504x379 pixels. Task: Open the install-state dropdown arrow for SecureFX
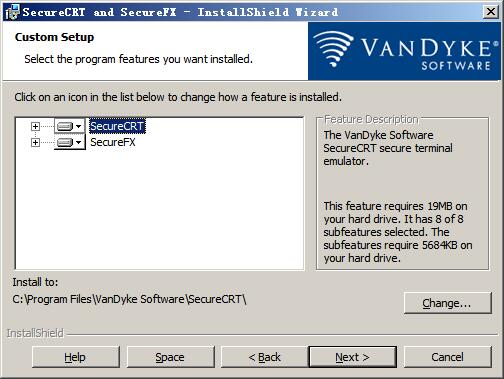coord(78,142)
